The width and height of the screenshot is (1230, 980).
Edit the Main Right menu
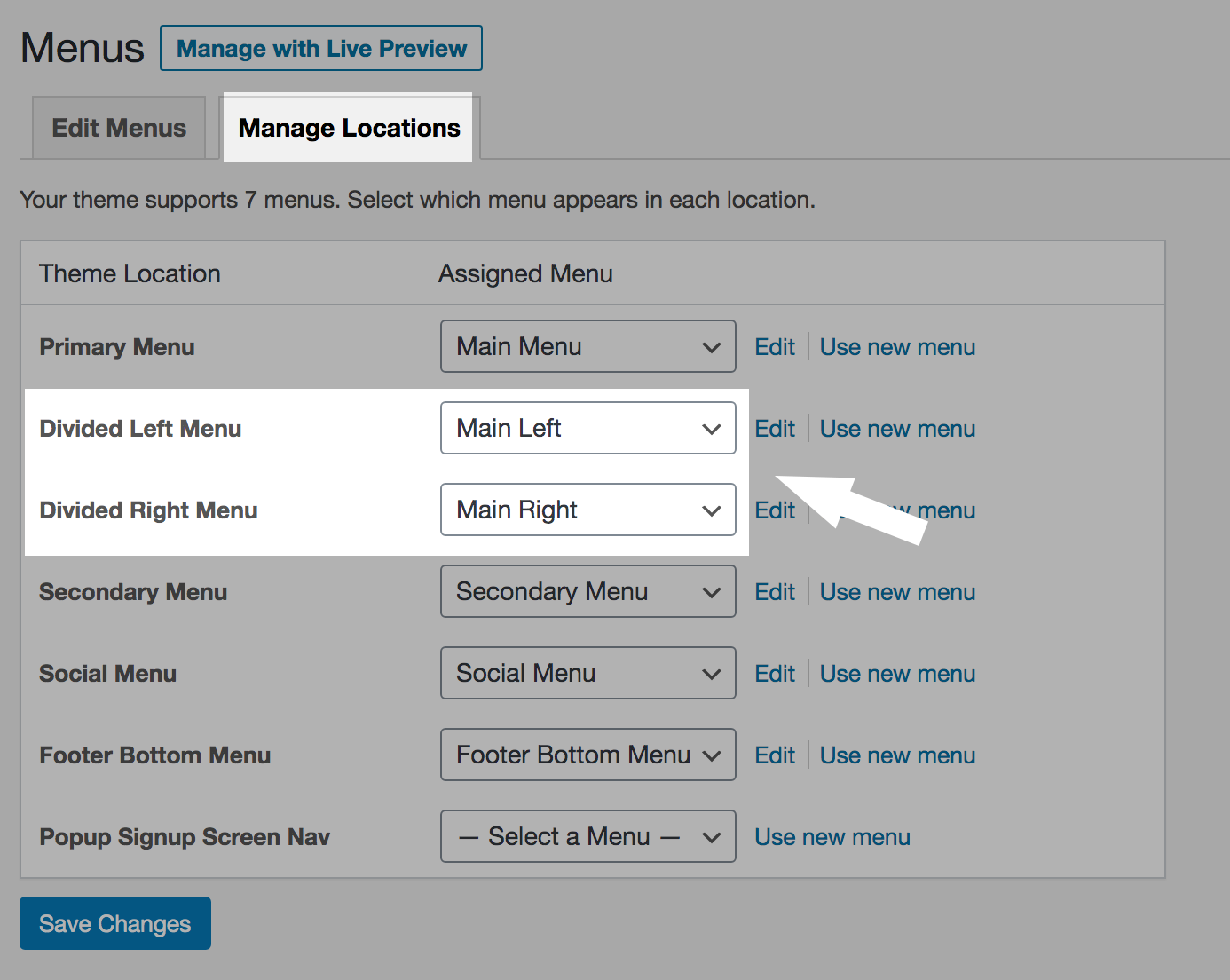pyautogui.click(x=774, y=510)
